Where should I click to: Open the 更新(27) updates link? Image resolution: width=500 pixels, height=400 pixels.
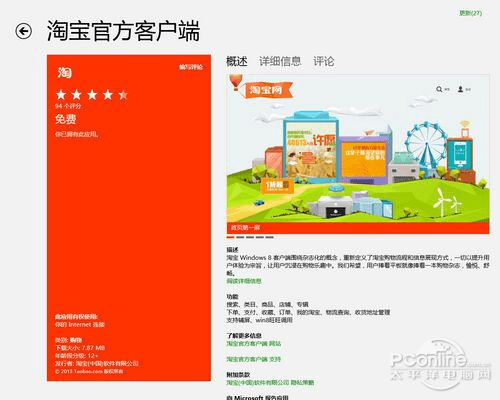[x=470, y=13]
